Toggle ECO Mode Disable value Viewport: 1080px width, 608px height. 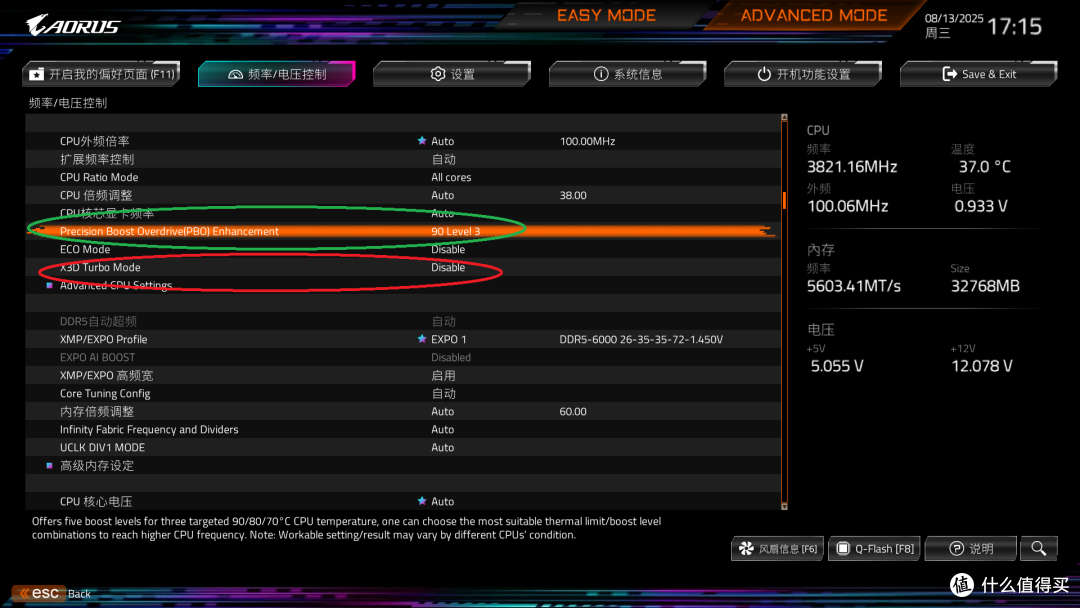(x=448, y=249)
